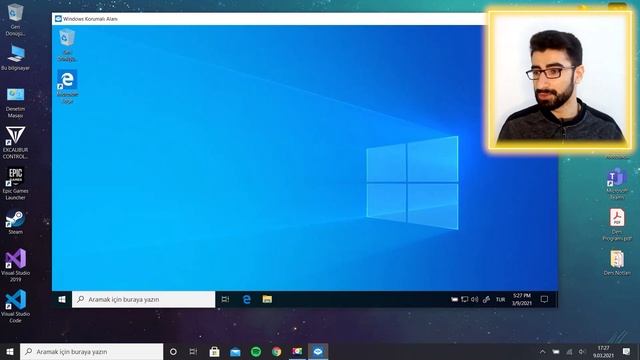Open the Sandbox Start menu

(62, 300)
